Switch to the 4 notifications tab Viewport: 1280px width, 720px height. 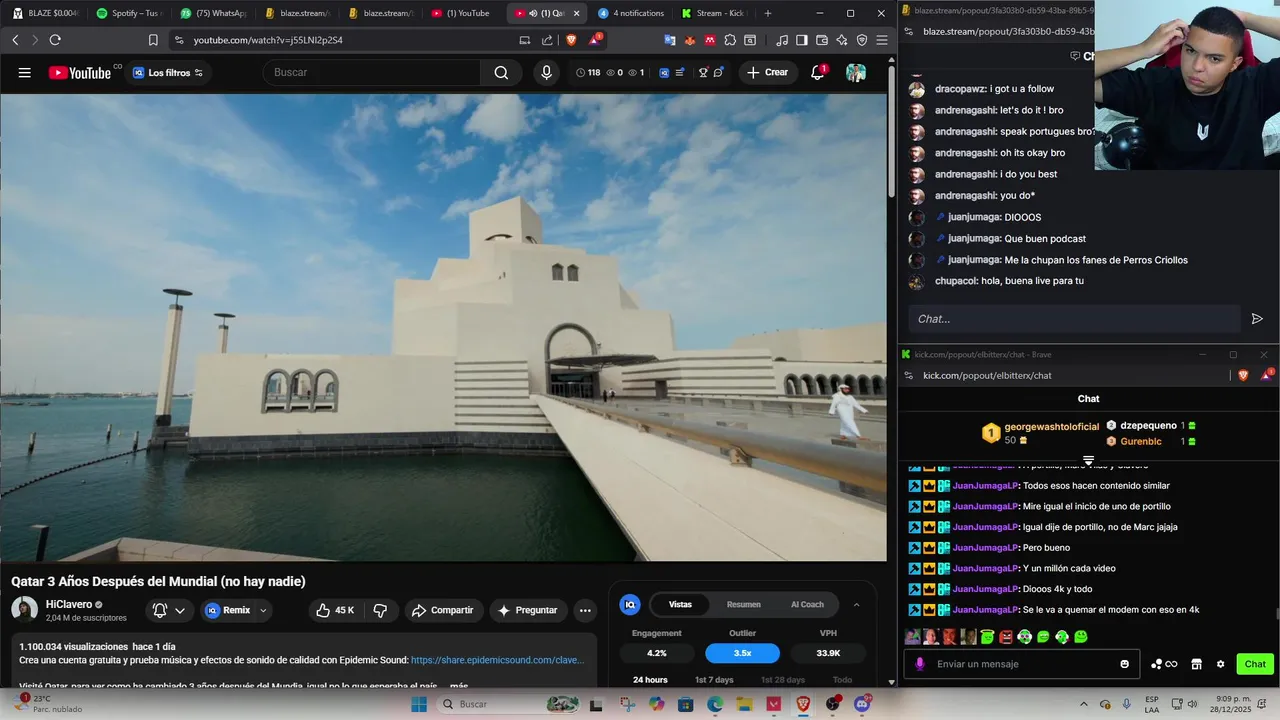(x=630, y=13)
